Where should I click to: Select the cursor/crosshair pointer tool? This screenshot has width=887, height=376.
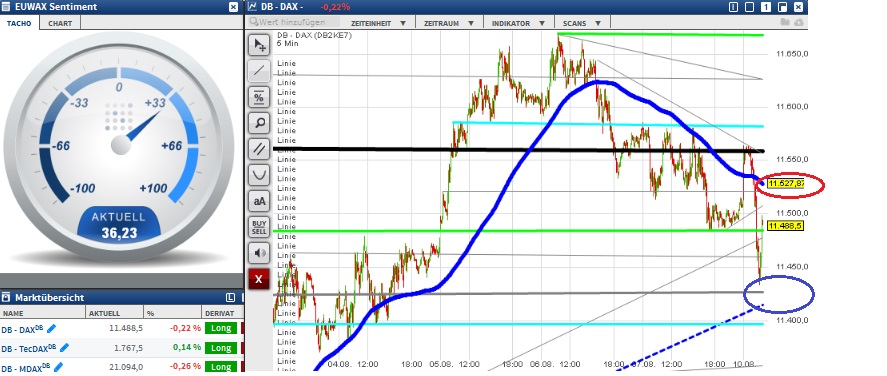click(260, 45)
